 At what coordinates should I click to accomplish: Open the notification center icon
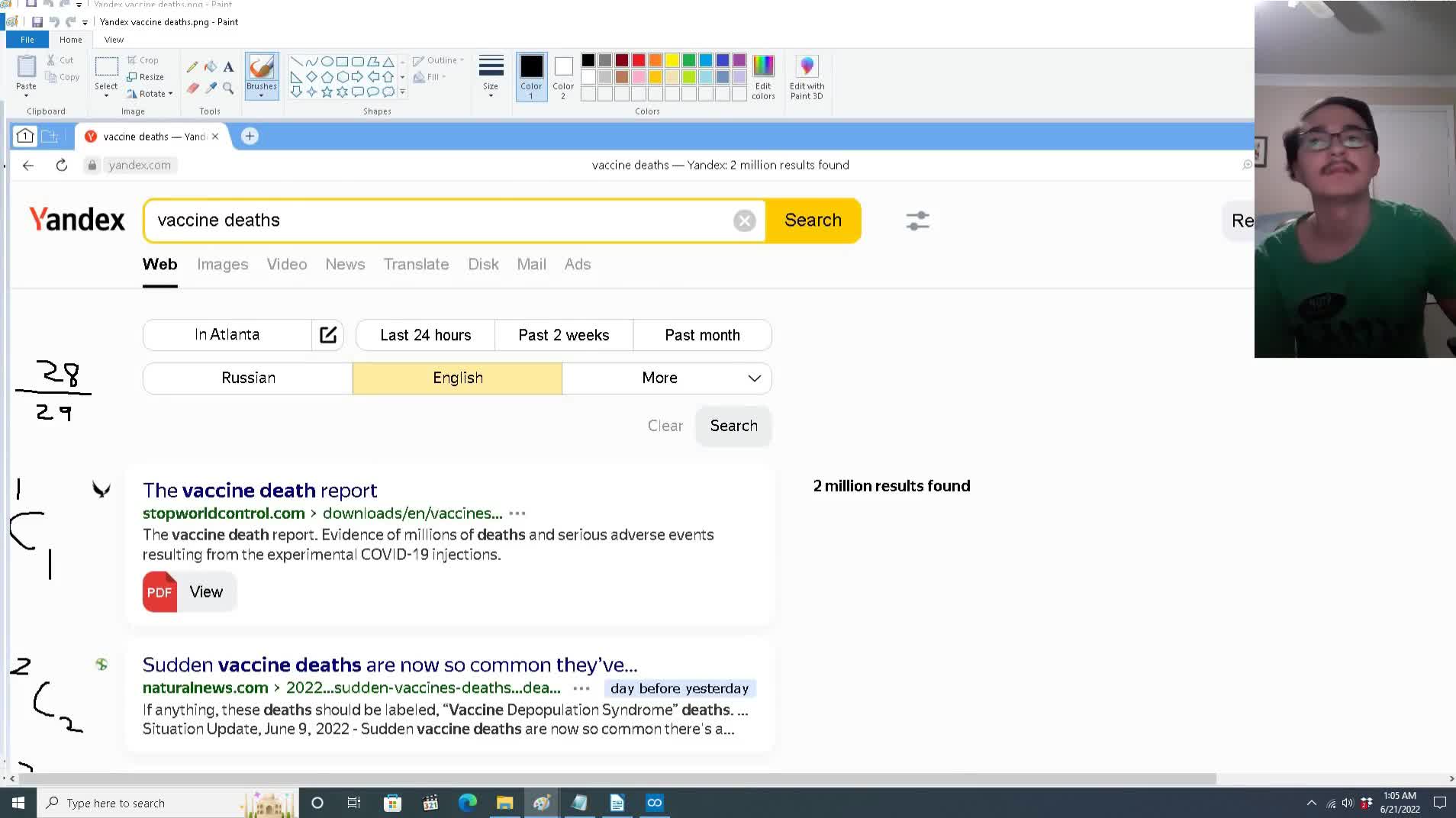[x=1439, y=803]
